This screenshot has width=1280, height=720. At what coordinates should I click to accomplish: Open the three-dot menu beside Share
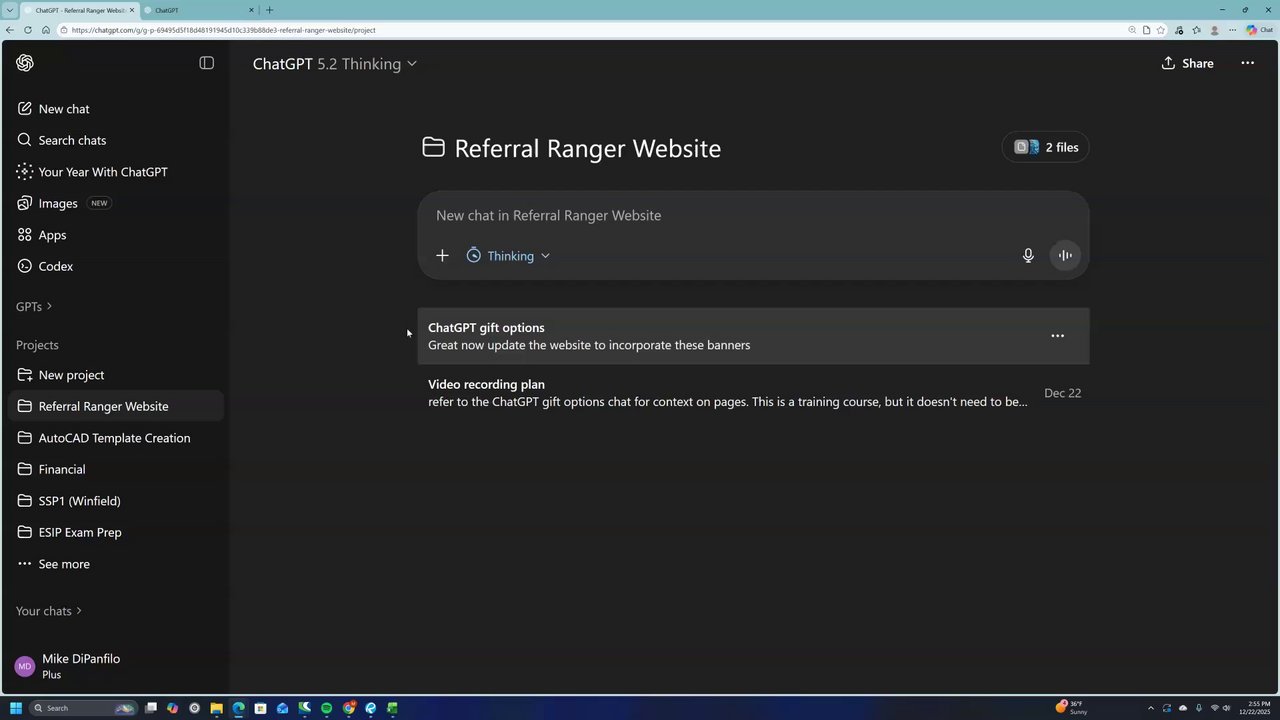(x=1248, y=63)
